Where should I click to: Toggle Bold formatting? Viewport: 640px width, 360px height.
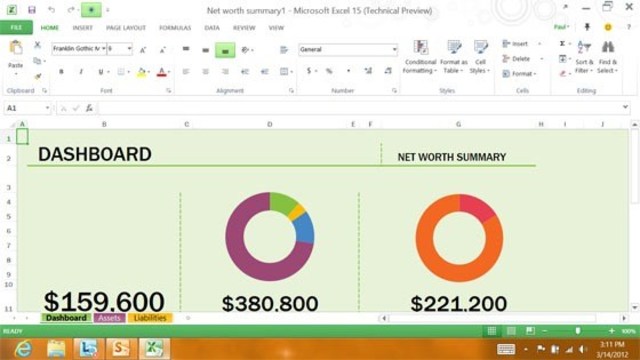click(61, 72)
